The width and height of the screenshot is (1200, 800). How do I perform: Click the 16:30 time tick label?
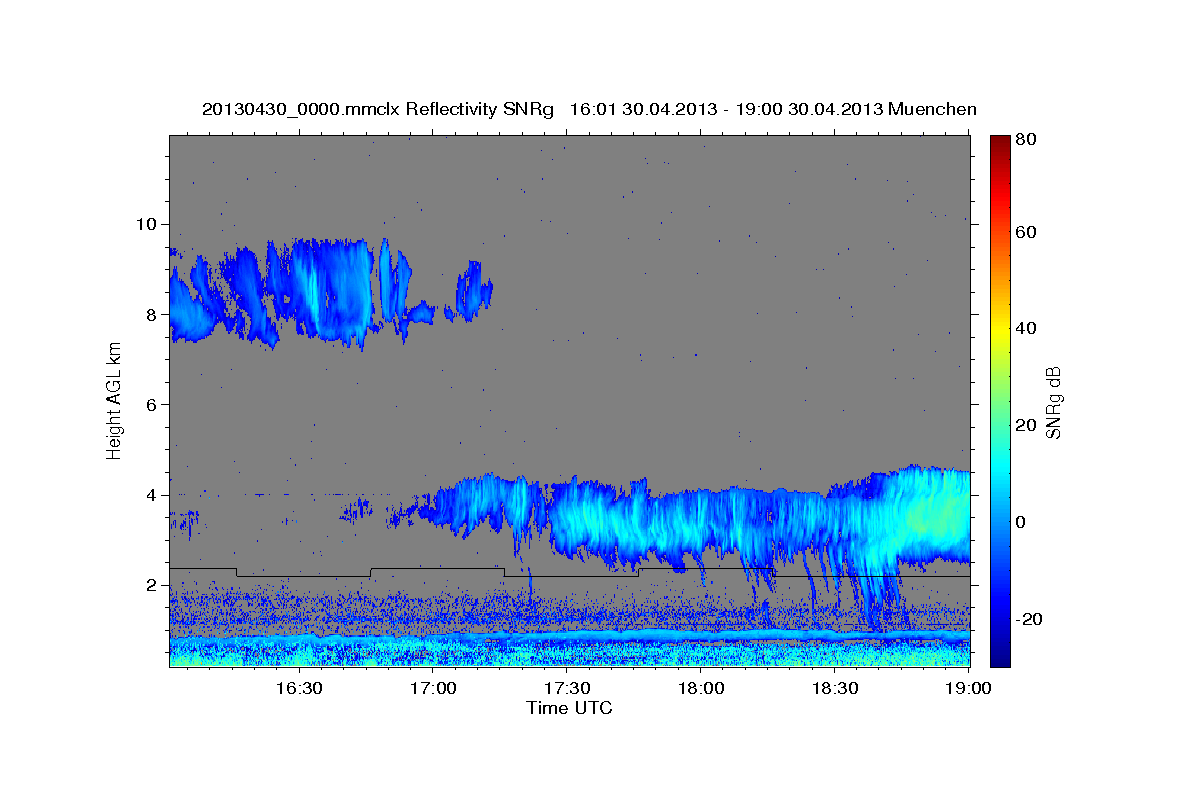click(298, 688)
